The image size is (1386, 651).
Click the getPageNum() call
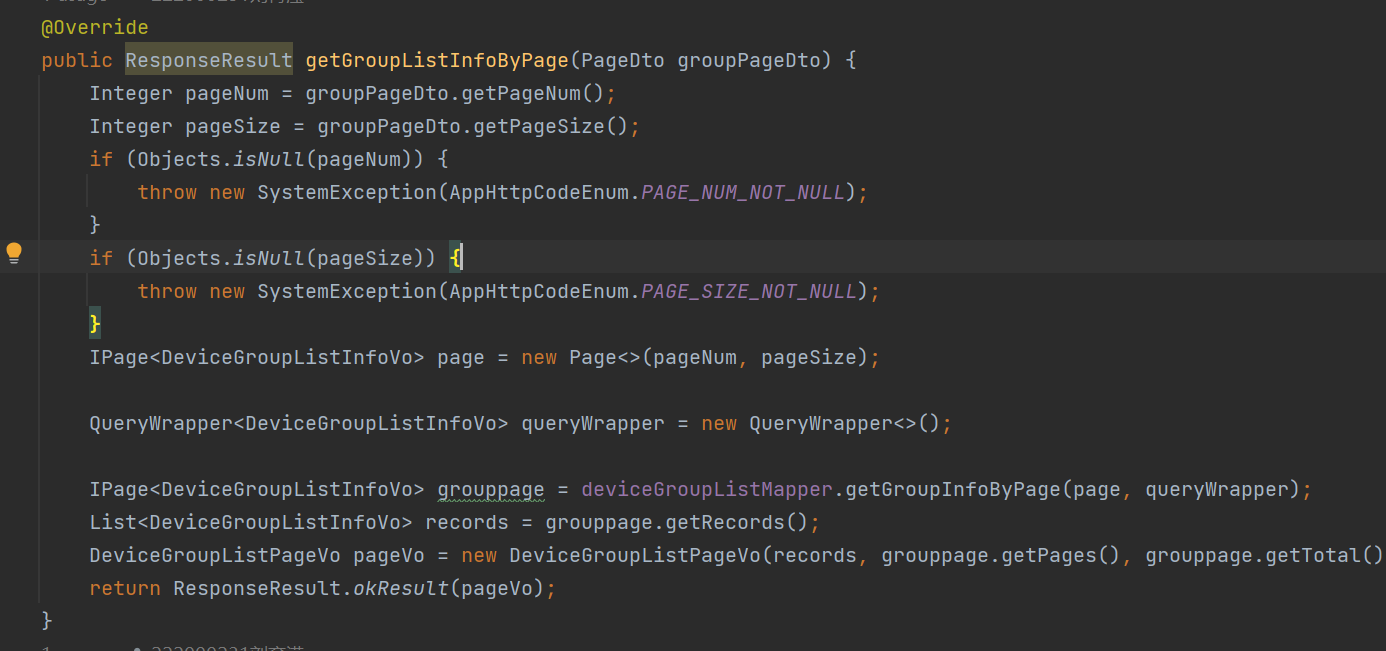[533, 94]
